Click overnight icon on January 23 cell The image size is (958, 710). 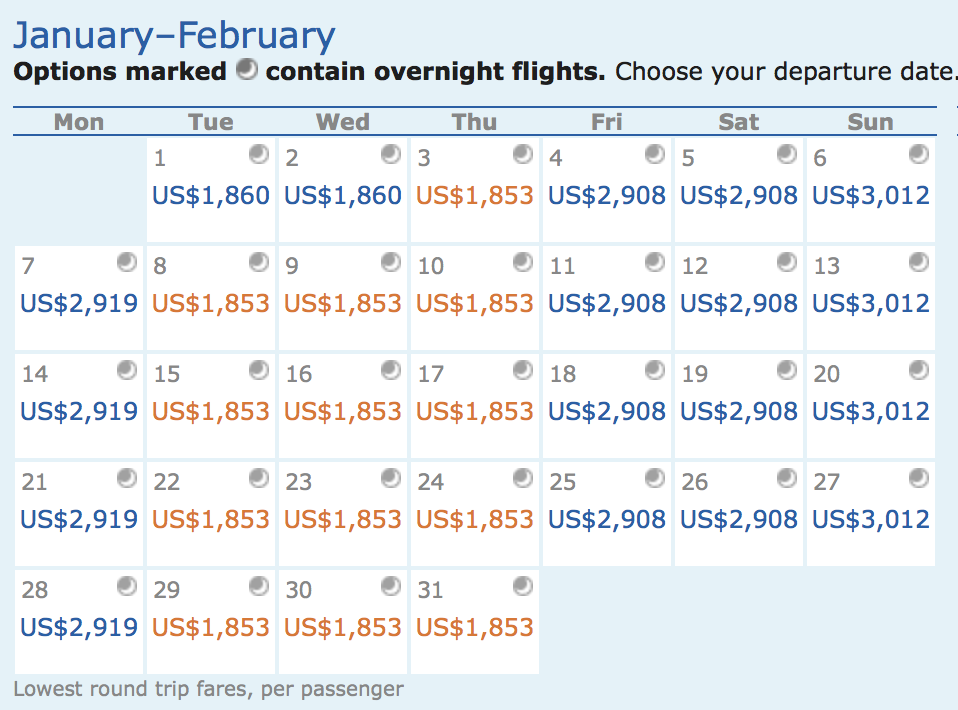click(391, 478)
